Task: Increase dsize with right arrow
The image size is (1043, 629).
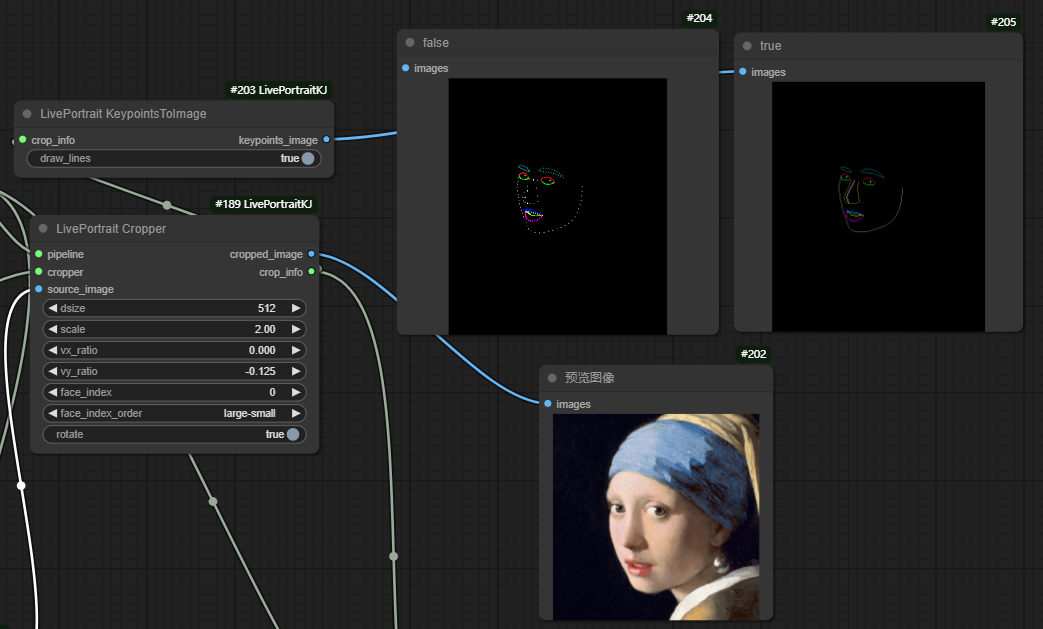Action: click(295, 308)
